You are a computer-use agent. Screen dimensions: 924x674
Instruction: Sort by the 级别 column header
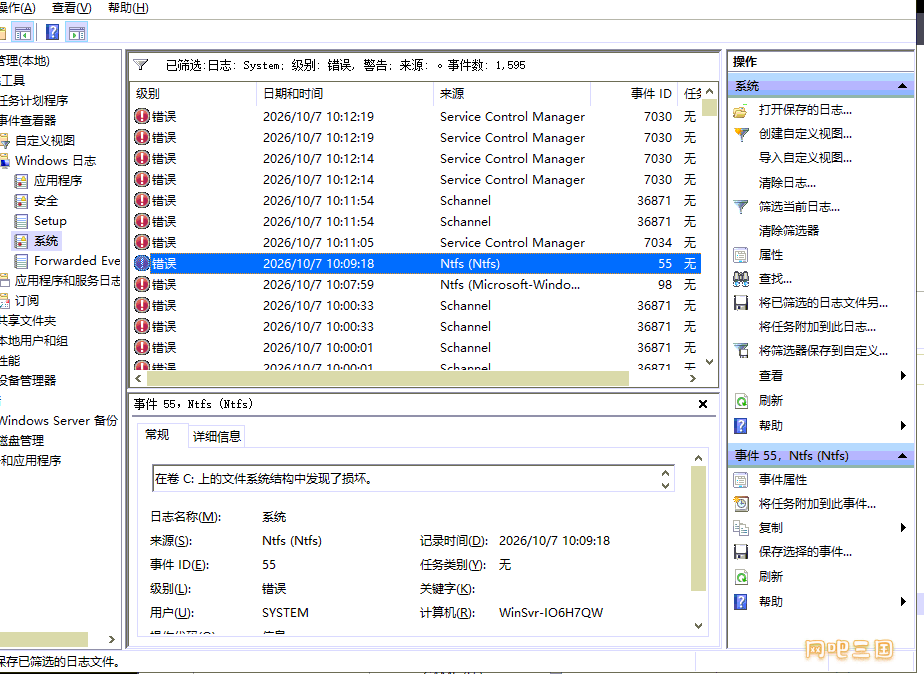click(193, 94)
